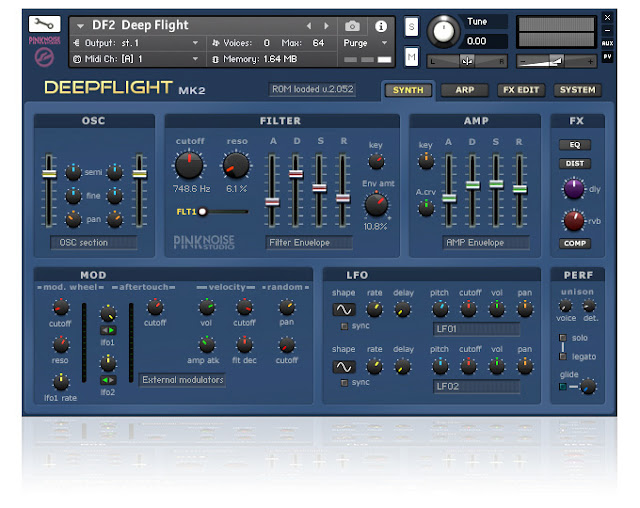Image resolution: width=640 pixels, height=508 pixels.
Task: Toggle the EQ effect button
Action: tap(575, 144)
